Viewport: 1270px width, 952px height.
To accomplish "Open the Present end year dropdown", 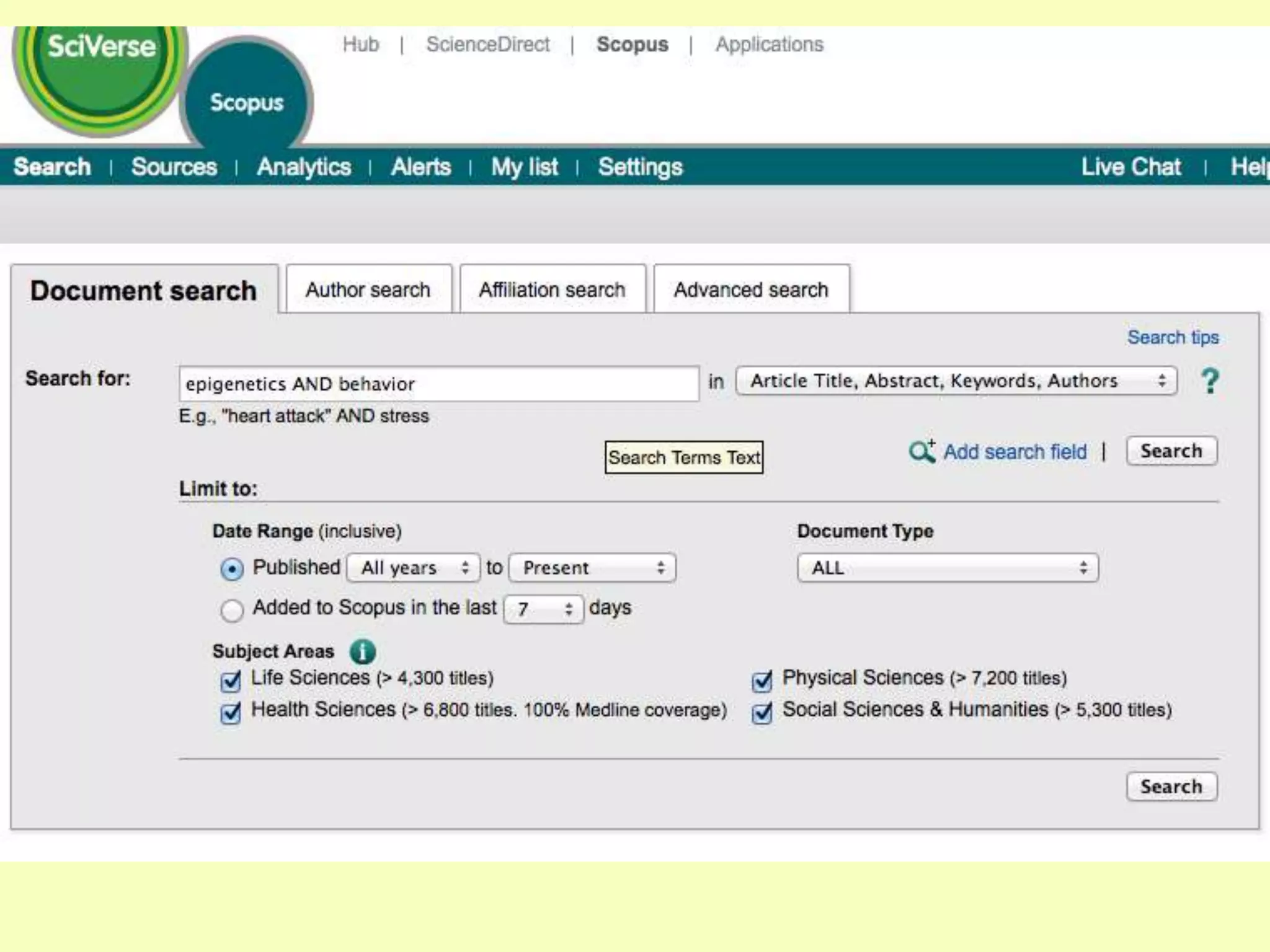I will pos(592,568).
